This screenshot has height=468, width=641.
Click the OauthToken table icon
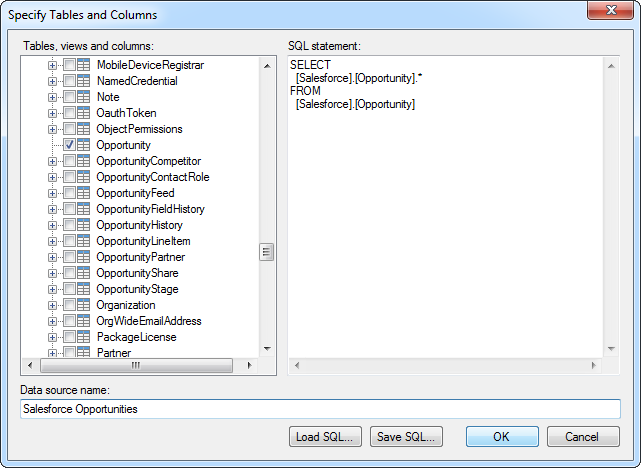tap(84, 113)
